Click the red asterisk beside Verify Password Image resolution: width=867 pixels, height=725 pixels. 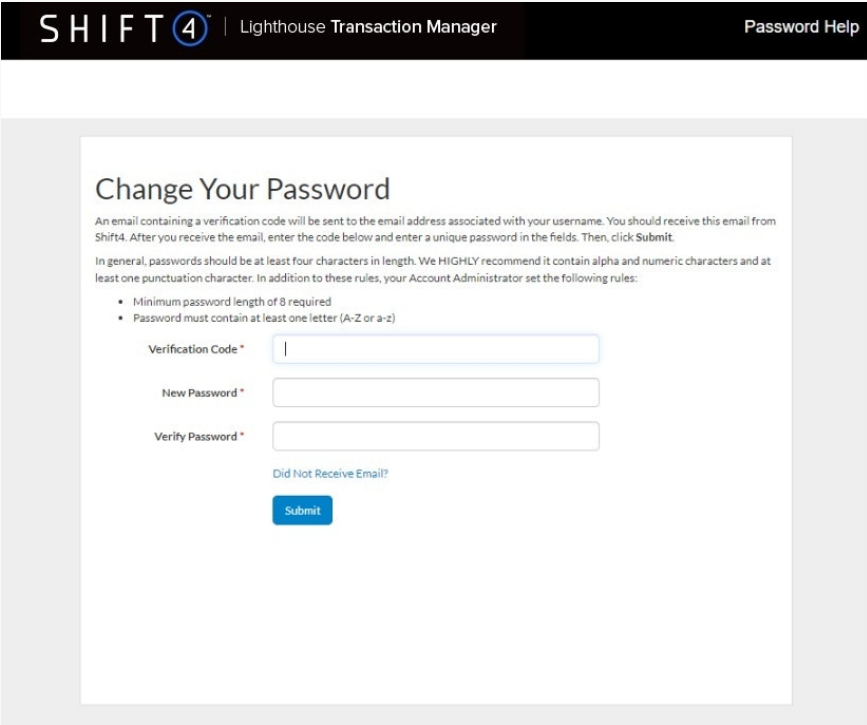[242, 435]
